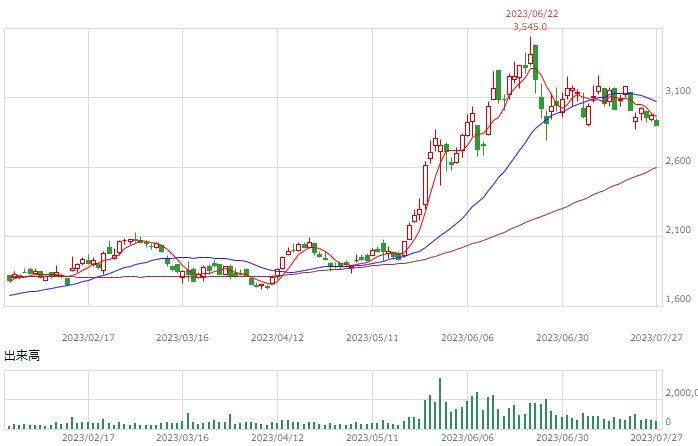Click the volume axis label 0

coord(668,422)
